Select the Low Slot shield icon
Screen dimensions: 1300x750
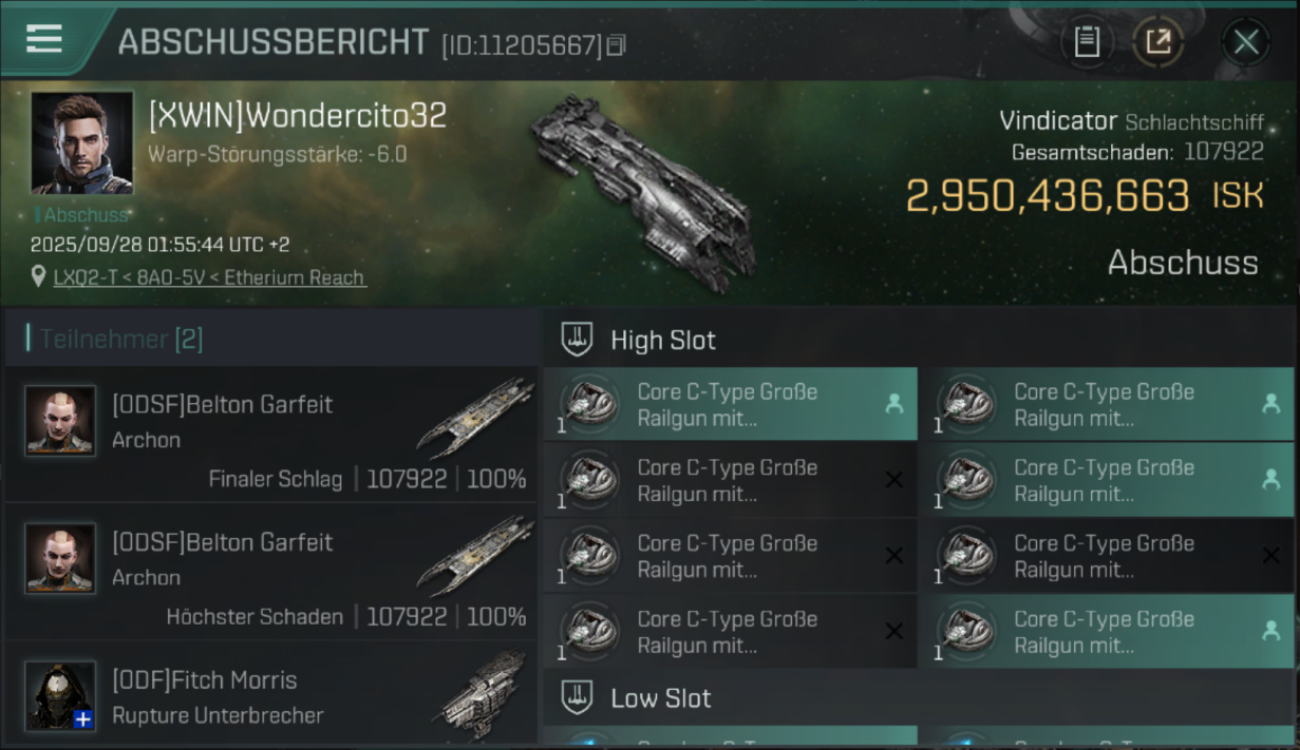click(x=577, y=697)
